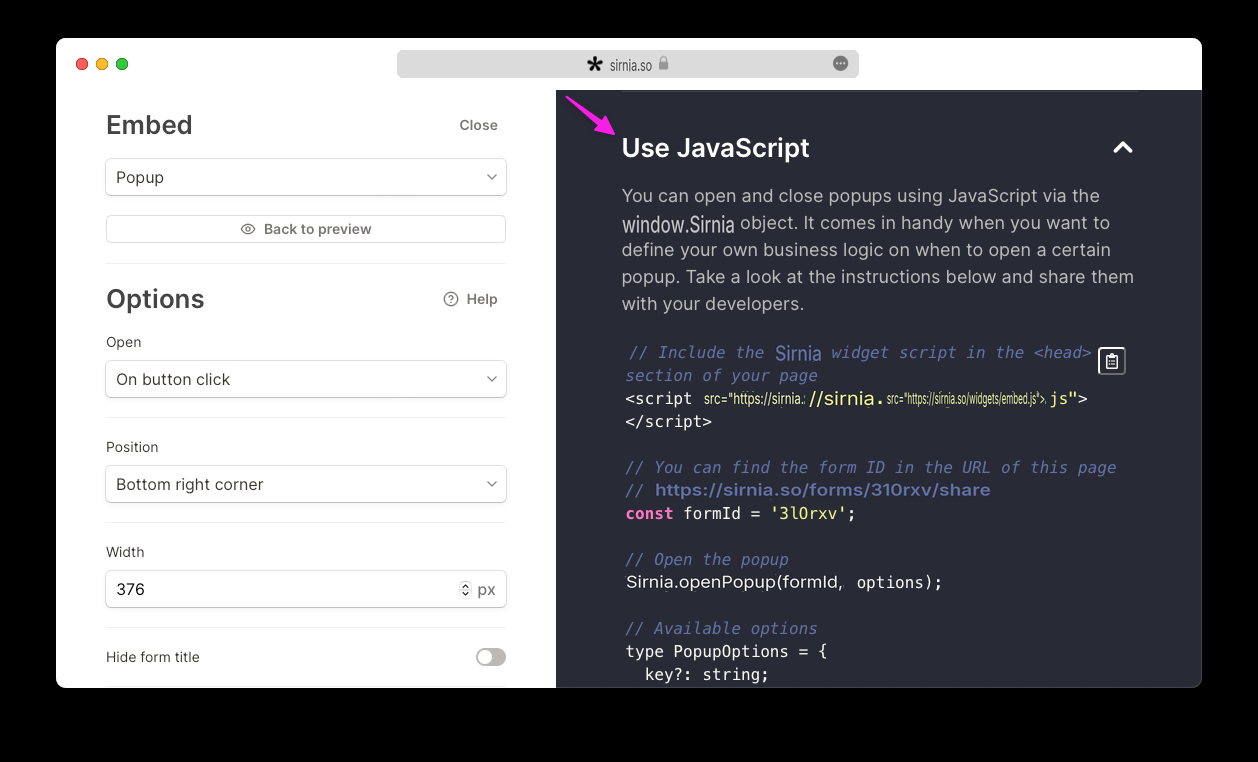The image size is (1258, 762).
Task: Click the 'window.Sirnia' text in description
Action: click(x=678, y=223)
